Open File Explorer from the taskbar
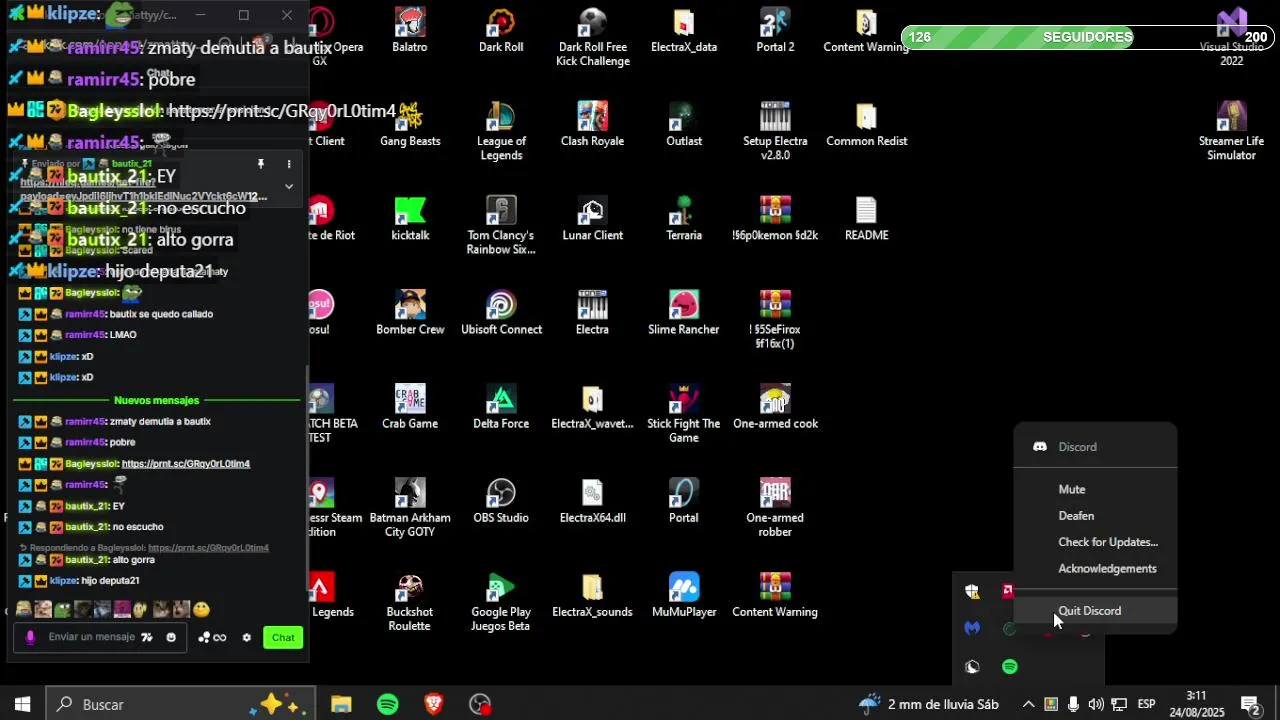1280x720 pixels. 341,704
